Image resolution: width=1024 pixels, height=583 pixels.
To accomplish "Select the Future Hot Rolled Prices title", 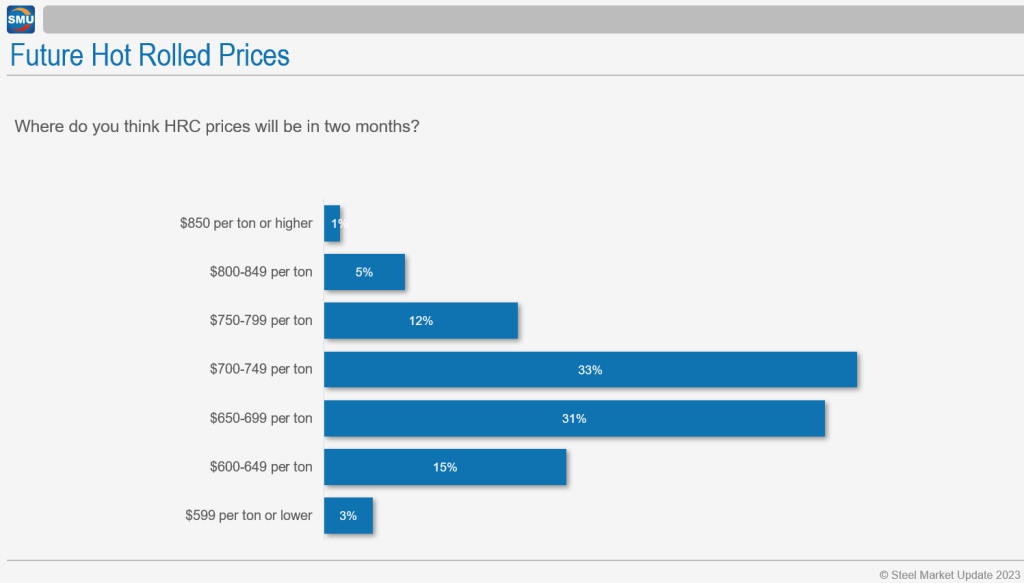I will [150, 55].
